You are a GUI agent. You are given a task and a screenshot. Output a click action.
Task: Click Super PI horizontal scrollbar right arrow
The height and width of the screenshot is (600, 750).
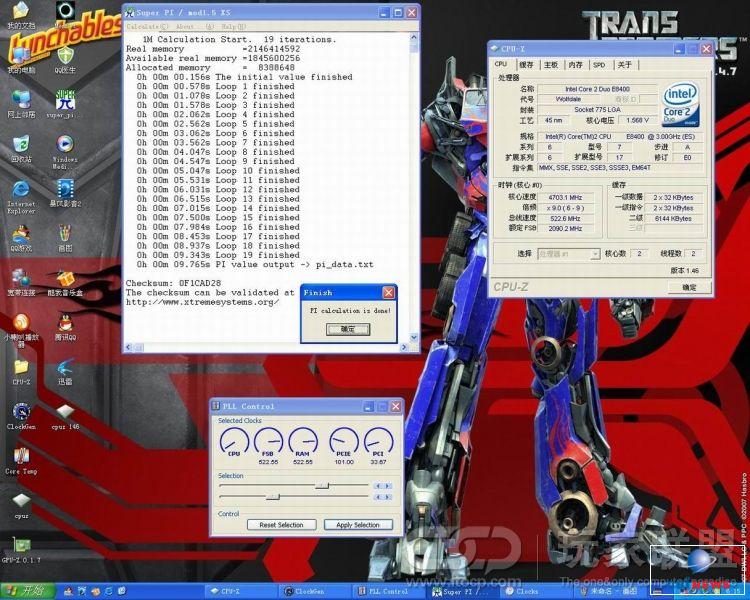coord(405,347)
